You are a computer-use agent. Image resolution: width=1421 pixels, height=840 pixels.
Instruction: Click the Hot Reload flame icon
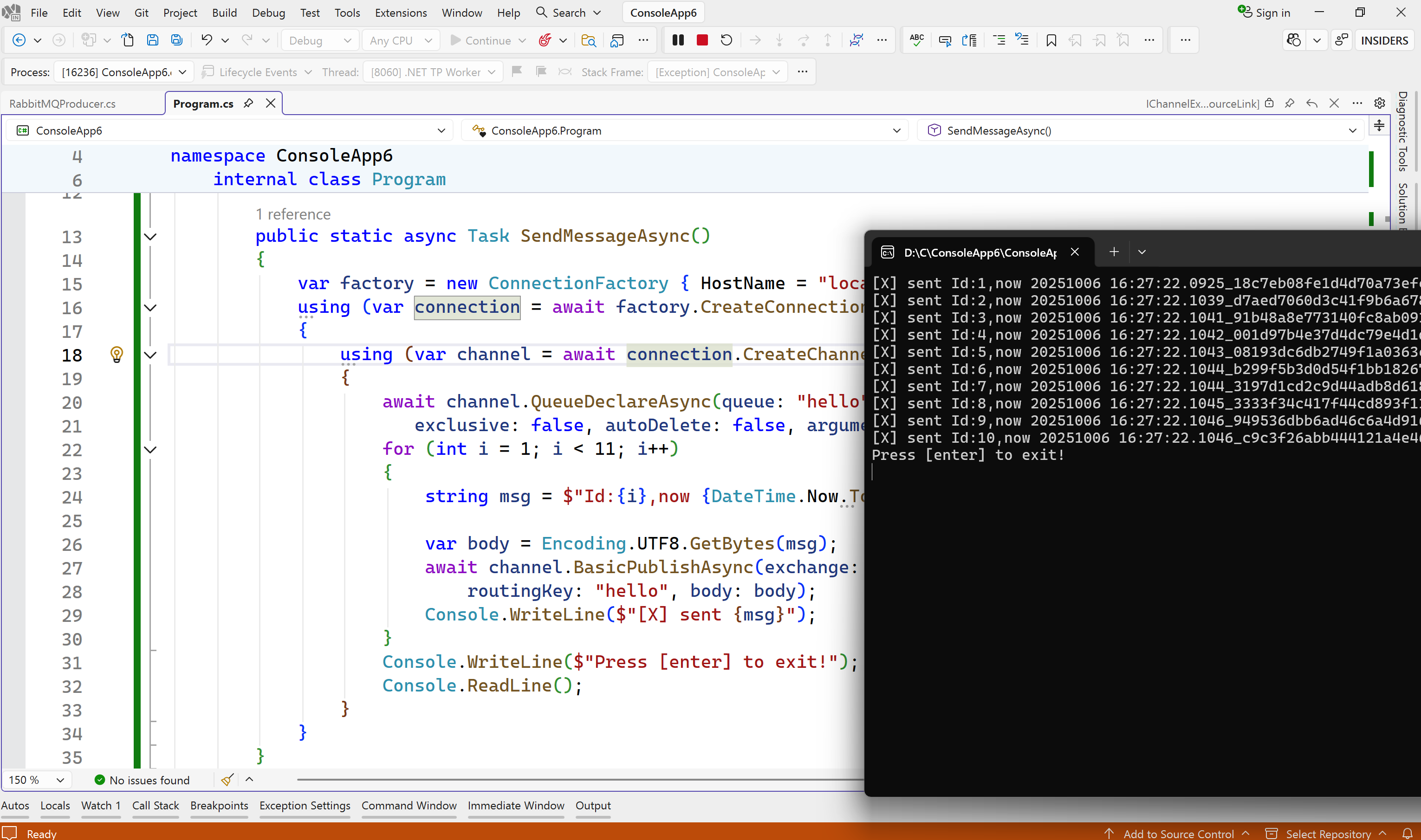point(545,40)
